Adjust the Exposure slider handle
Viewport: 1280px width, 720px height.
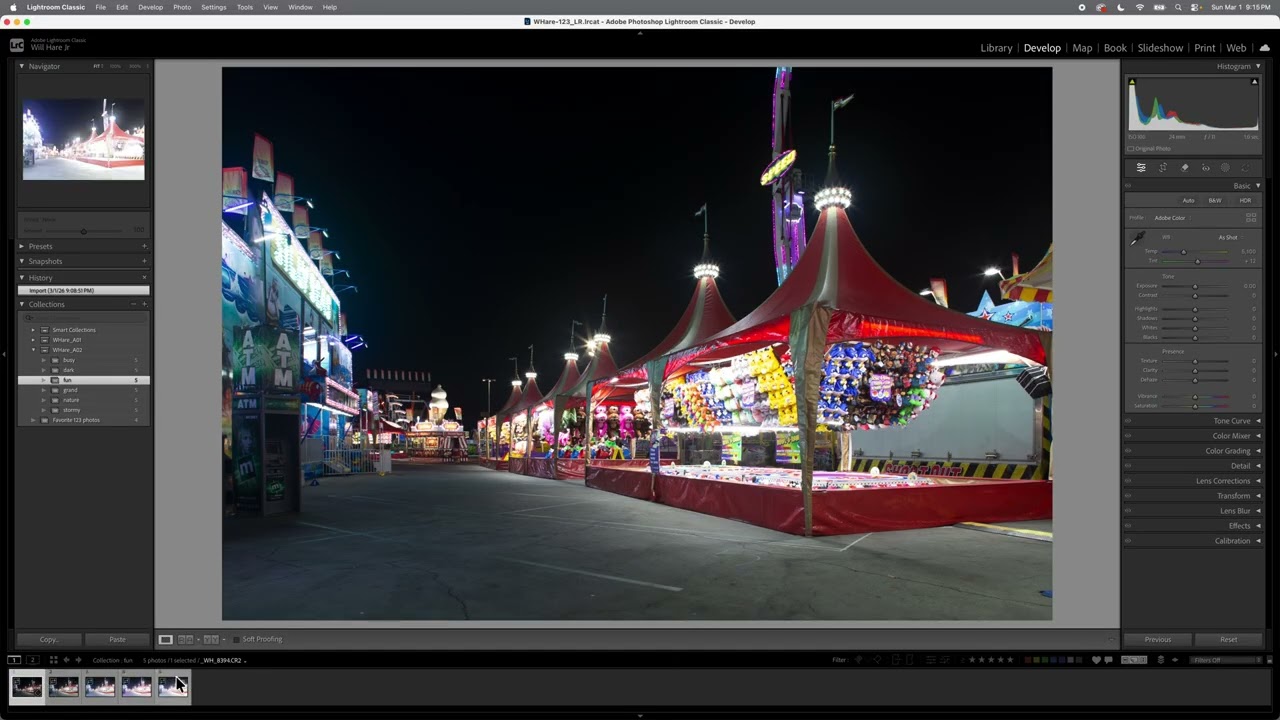tap(1194, 286)
